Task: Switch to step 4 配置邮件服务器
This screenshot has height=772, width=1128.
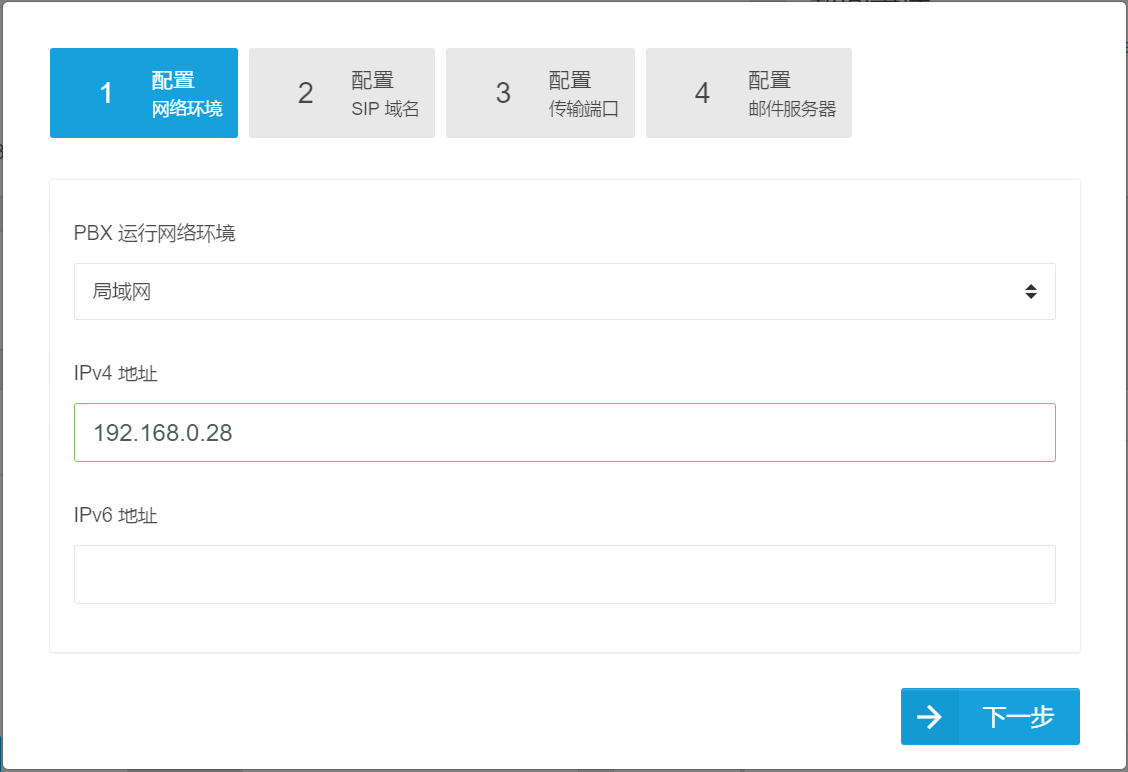Action: click(x=749, y=93)
